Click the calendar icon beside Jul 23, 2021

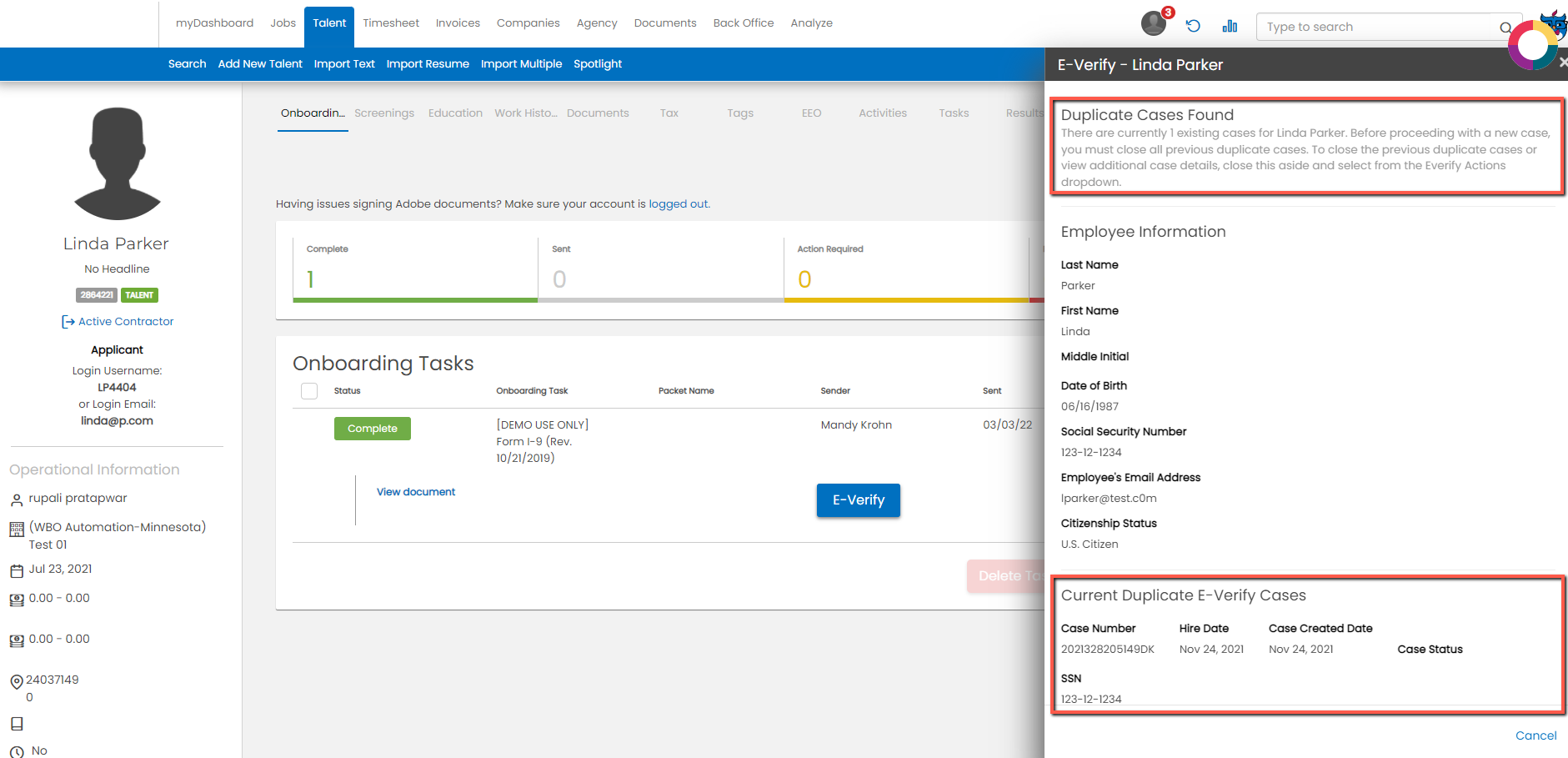[16, 571]
